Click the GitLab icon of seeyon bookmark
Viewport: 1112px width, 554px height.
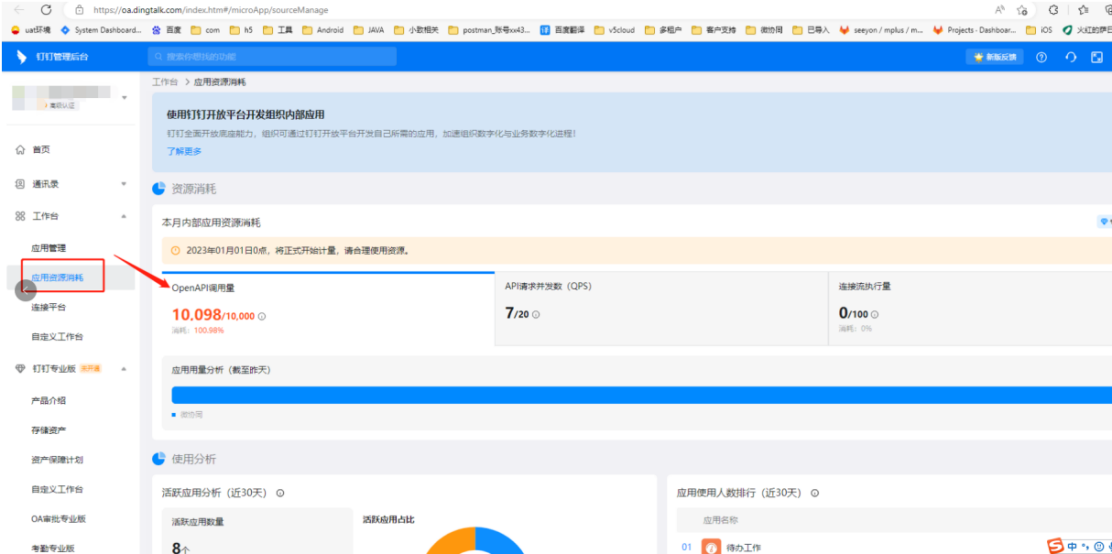(x=845, y=30)
